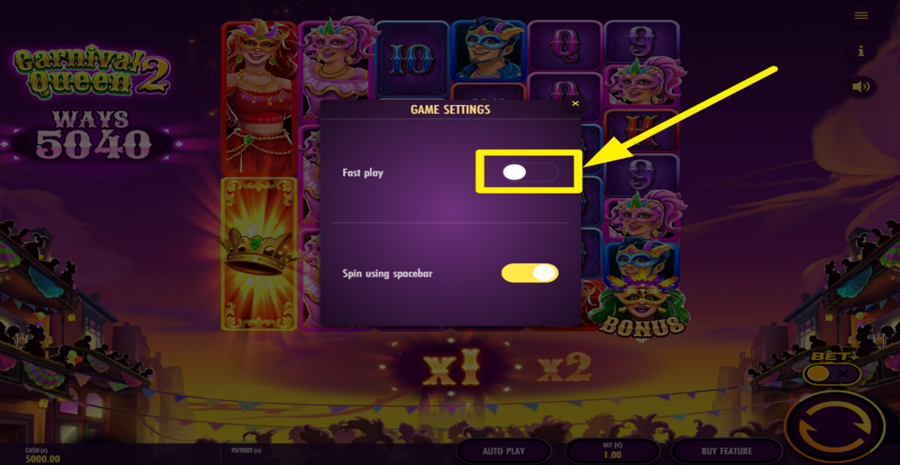Close the Game Settings dialog
The width and height of the screenshot is (900, 465).
[x=575, y=103]
